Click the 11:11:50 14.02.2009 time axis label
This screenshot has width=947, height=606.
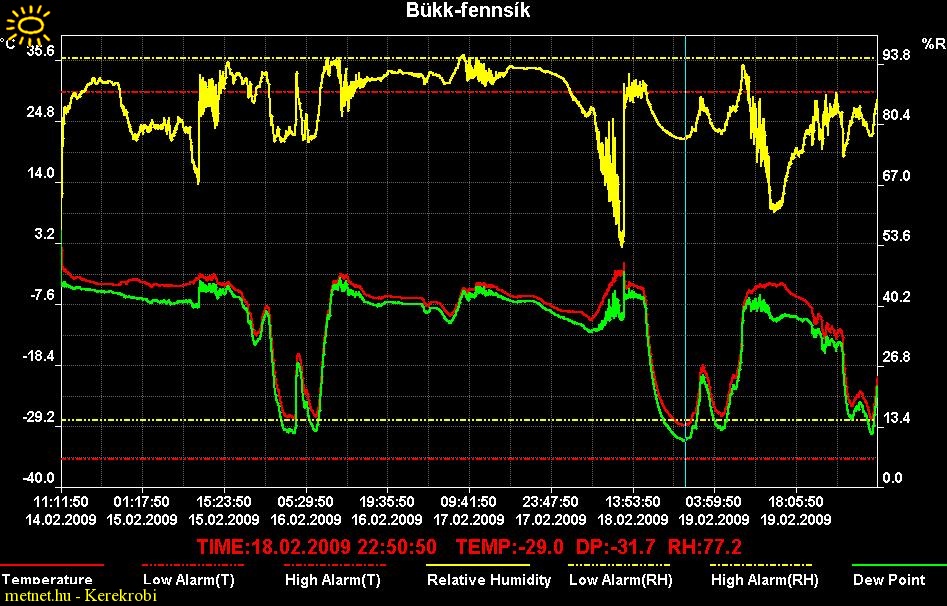click(x=61, y=510)
